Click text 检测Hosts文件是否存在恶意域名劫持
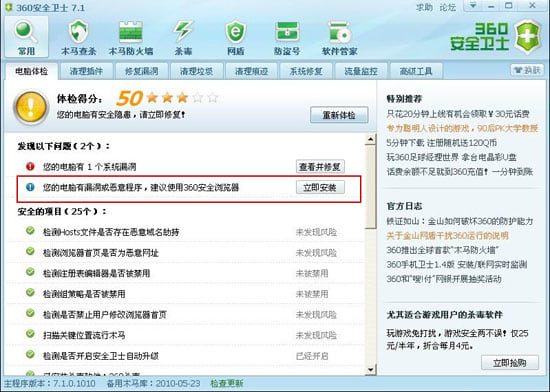Screen dimensions: 550x392 [x=111, y=232]
